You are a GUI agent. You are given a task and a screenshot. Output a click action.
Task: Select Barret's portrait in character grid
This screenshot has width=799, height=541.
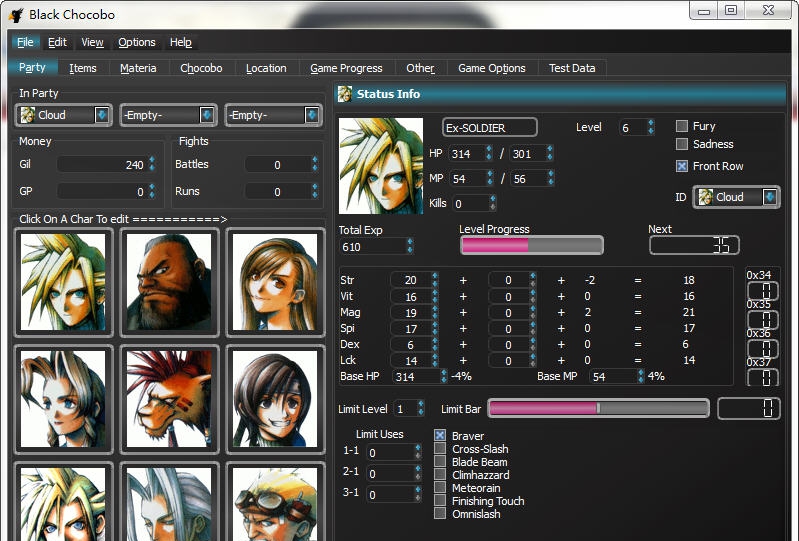(x=168, y=283)
